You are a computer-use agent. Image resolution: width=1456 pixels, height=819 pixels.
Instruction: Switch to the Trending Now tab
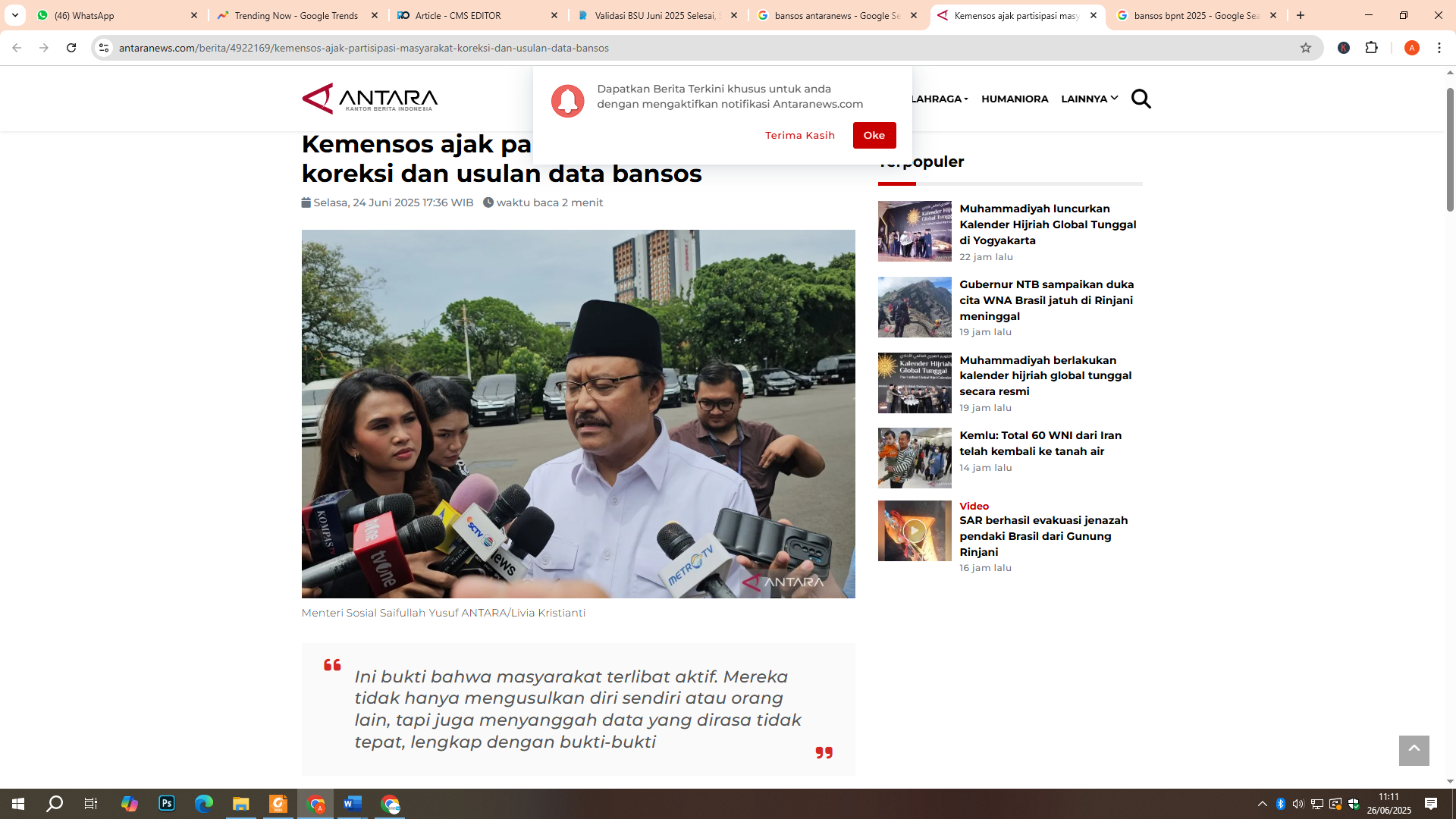coord(289,15)
